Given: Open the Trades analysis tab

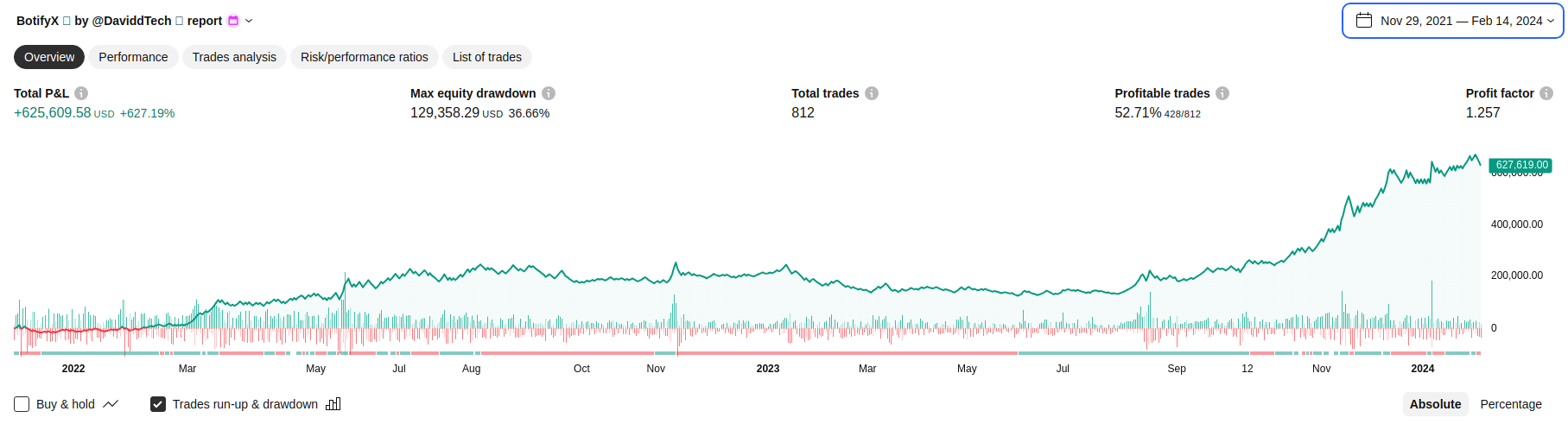Looking at the screenshot, I should 234,57.
